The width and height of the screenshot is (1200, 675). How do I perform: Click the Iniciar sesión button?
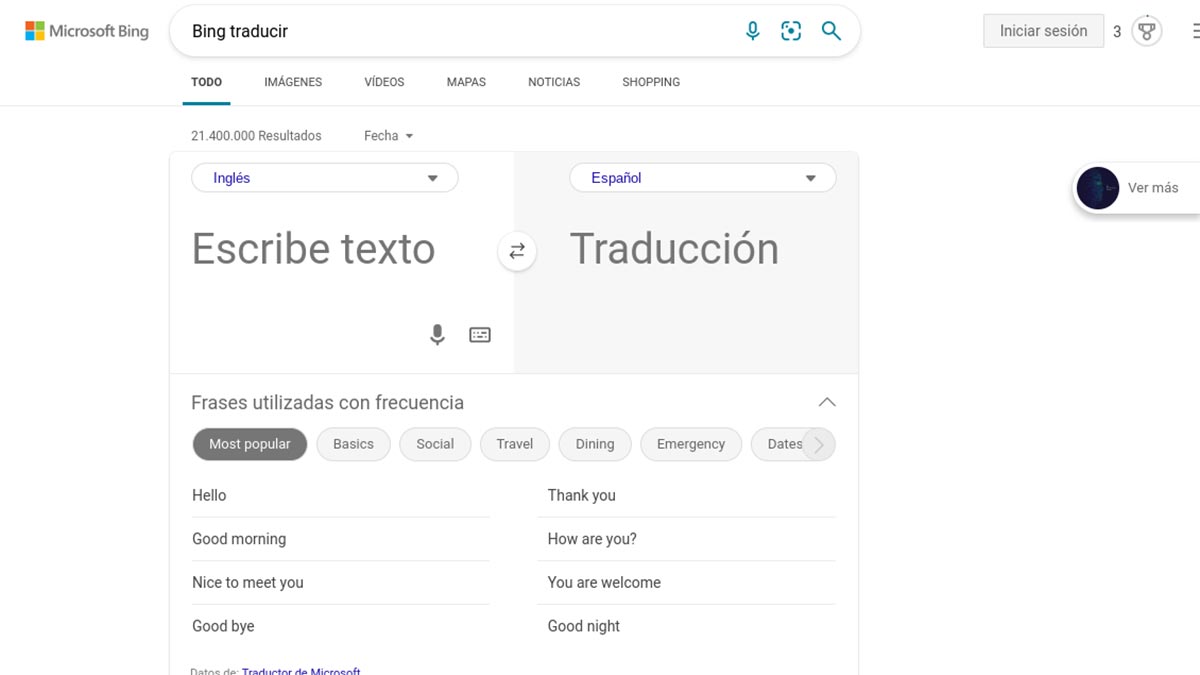point(1043,31)
